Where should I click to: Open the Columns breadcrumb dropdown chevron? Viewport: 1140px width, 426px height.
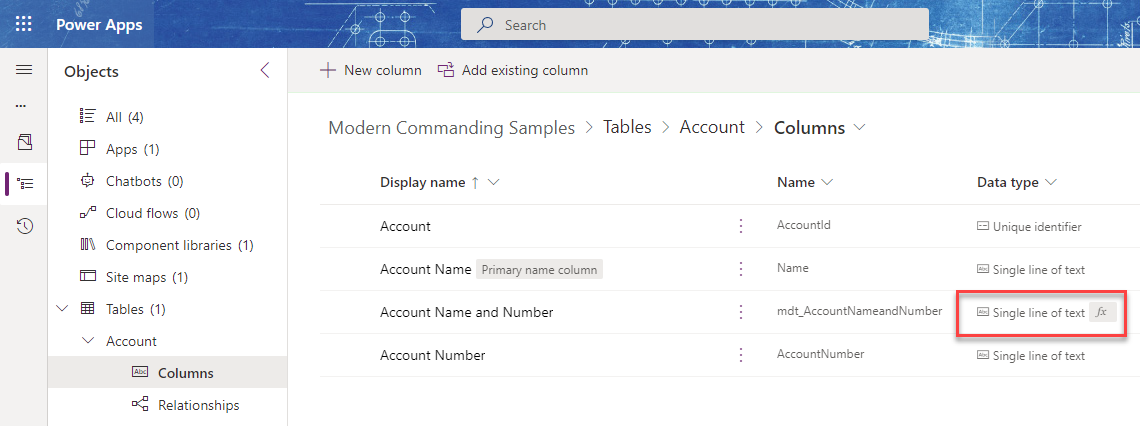[859, 127]
